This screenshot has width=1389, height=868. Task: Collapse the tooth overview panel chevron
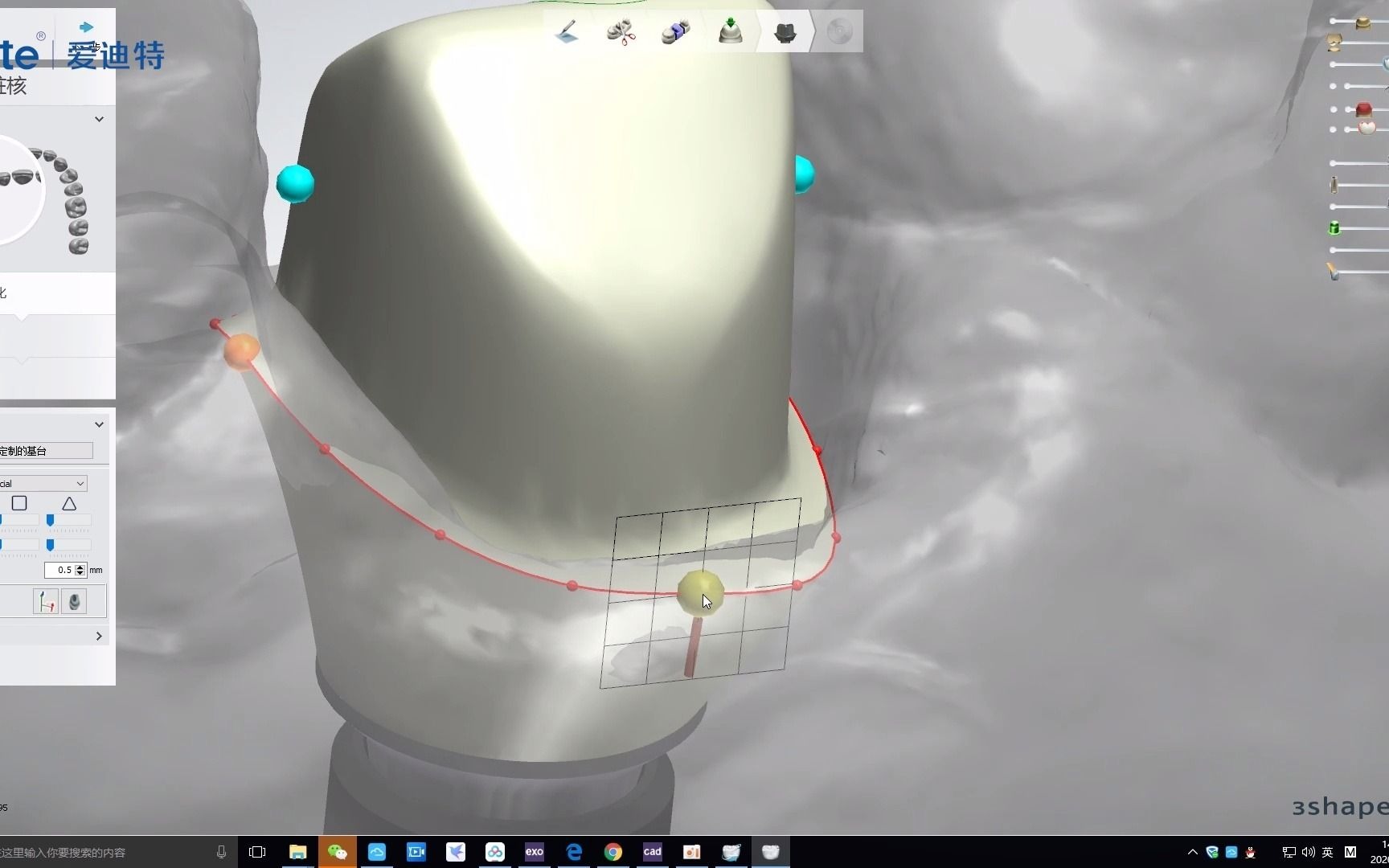coord(99,119)
